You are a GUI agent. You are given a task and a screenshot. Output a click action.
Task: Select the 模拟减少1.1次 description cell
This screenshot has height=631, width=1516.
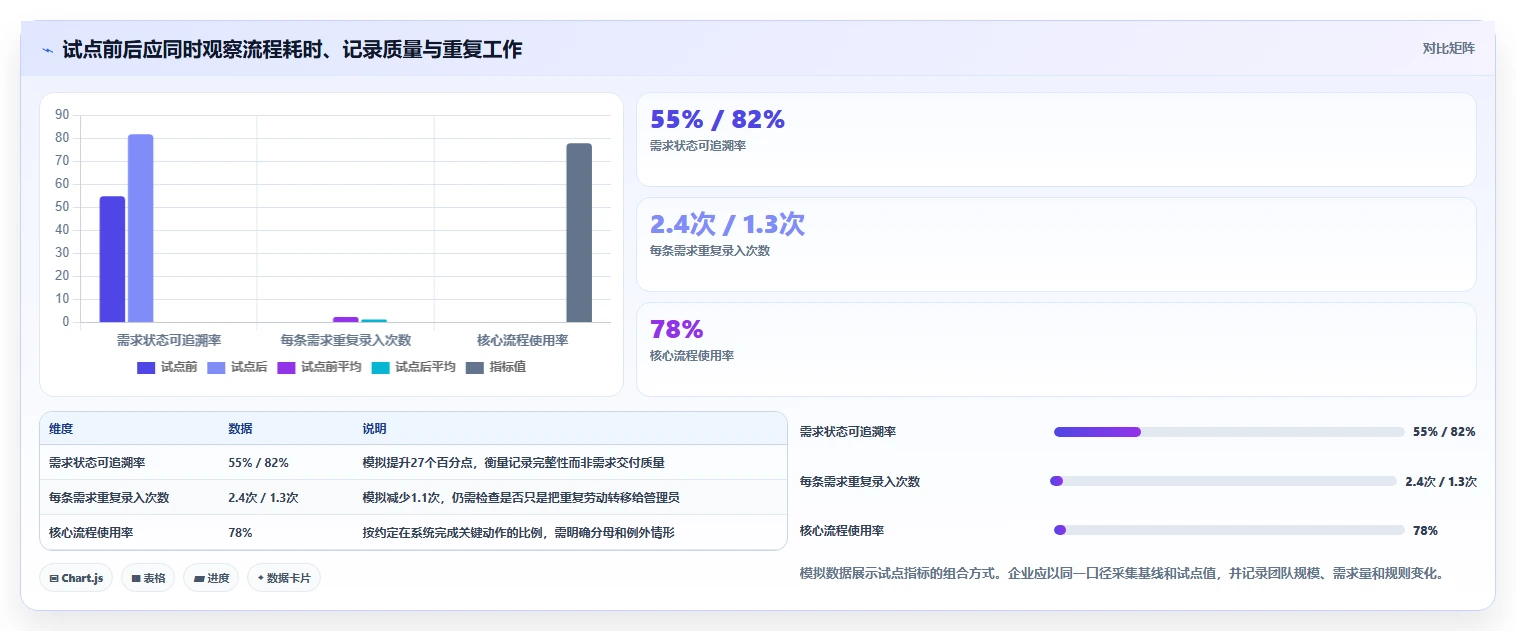point(521,497)
